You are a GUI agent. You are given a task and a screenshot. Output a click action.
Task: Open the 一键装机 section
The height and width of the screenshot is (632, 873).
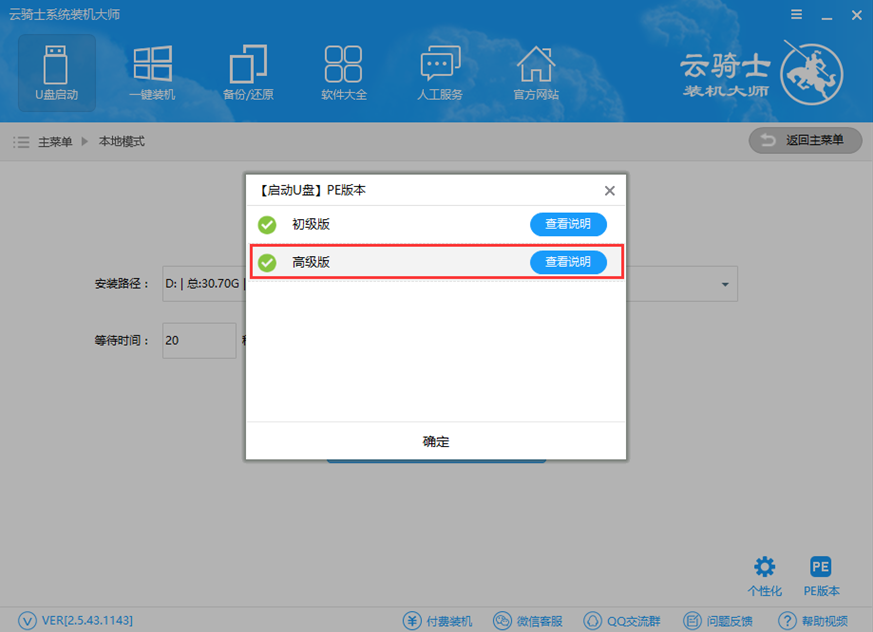coord(152,73)
